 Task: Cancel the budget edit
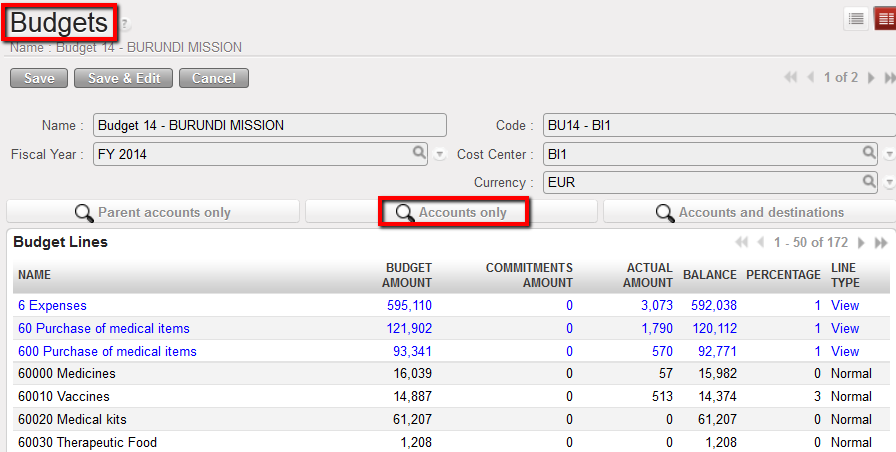214,78
